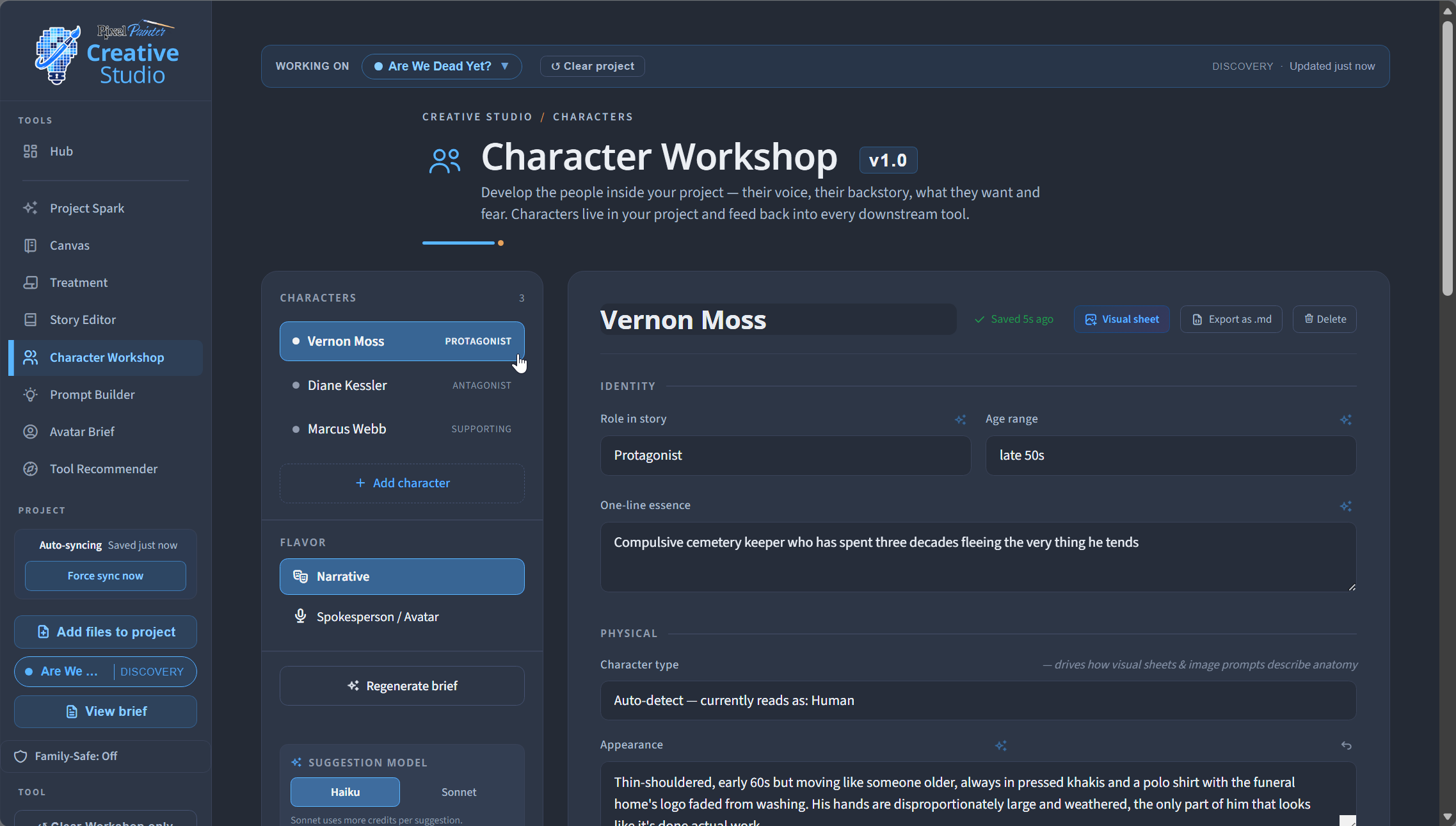The height and width of the screenshot is (826, 1456).
Task: Open Story Editor
Action: pos(106,320)
